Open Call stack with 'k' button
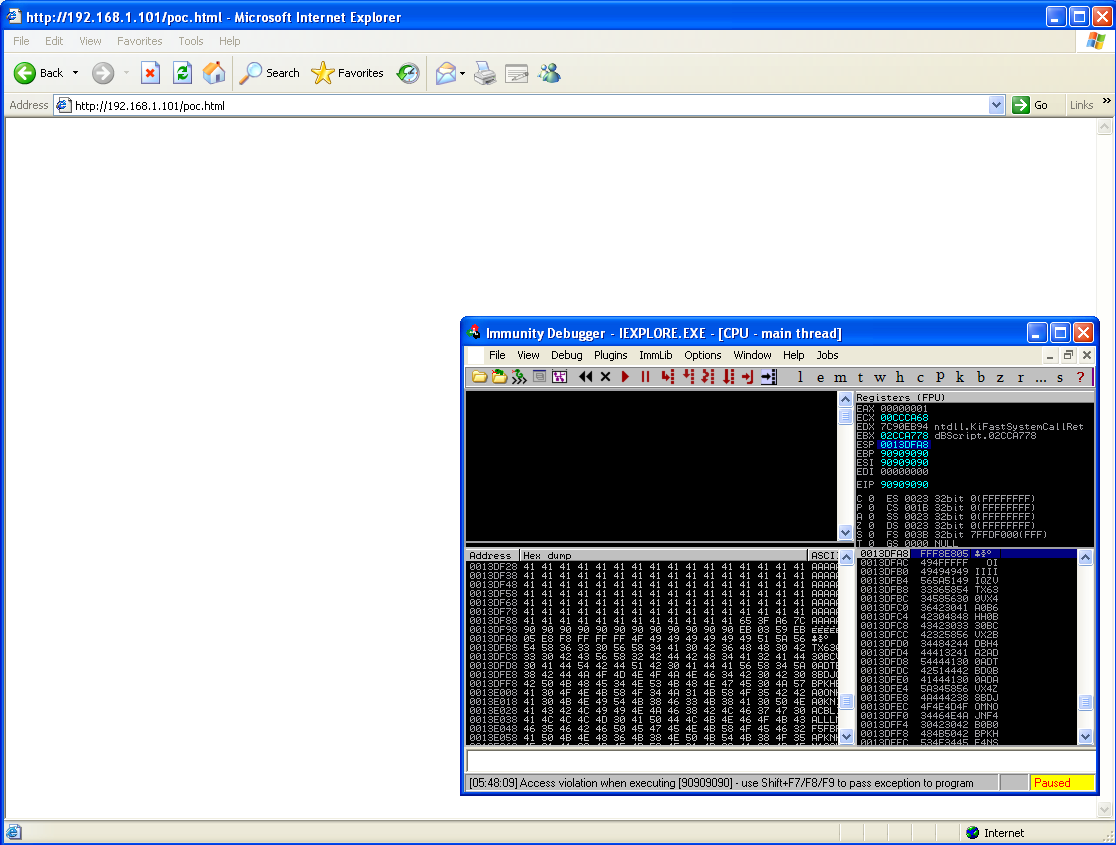This screenshot has width=1116, height=845. 959,377
